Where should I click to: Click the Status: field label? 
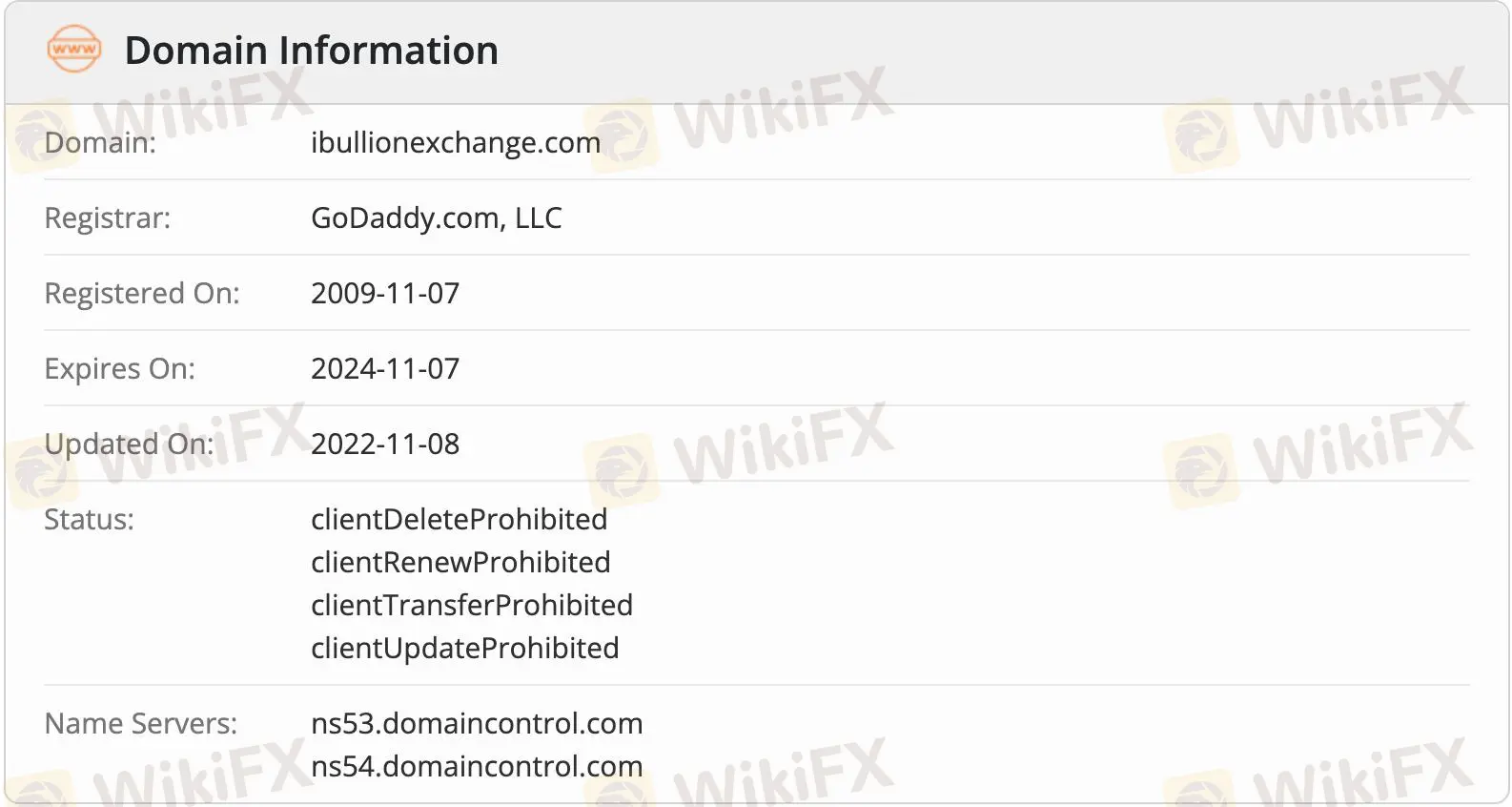coord(90,520)
